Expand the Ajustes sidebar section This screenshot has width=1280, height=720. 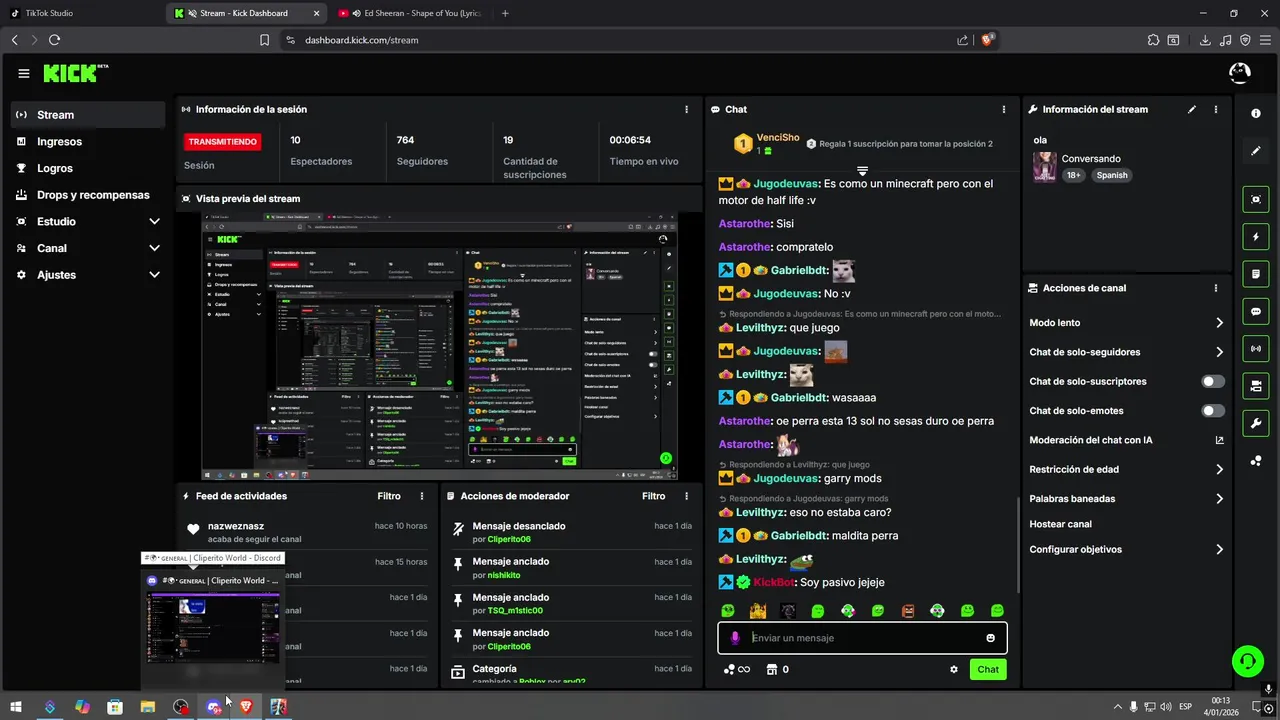point(154,275)
